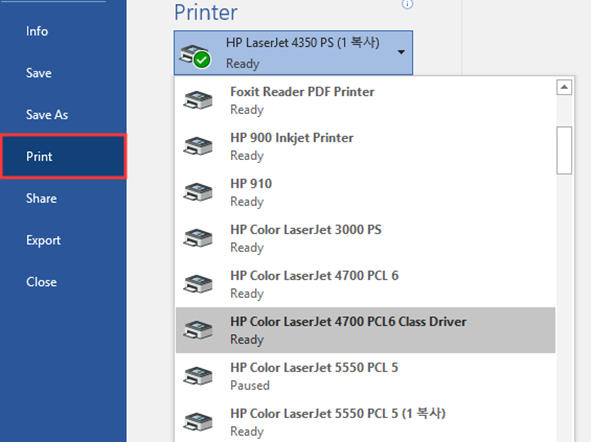Click Save in the backstage sidebar
This screenshot has height=442, width=591.
(x=38, y=73)
